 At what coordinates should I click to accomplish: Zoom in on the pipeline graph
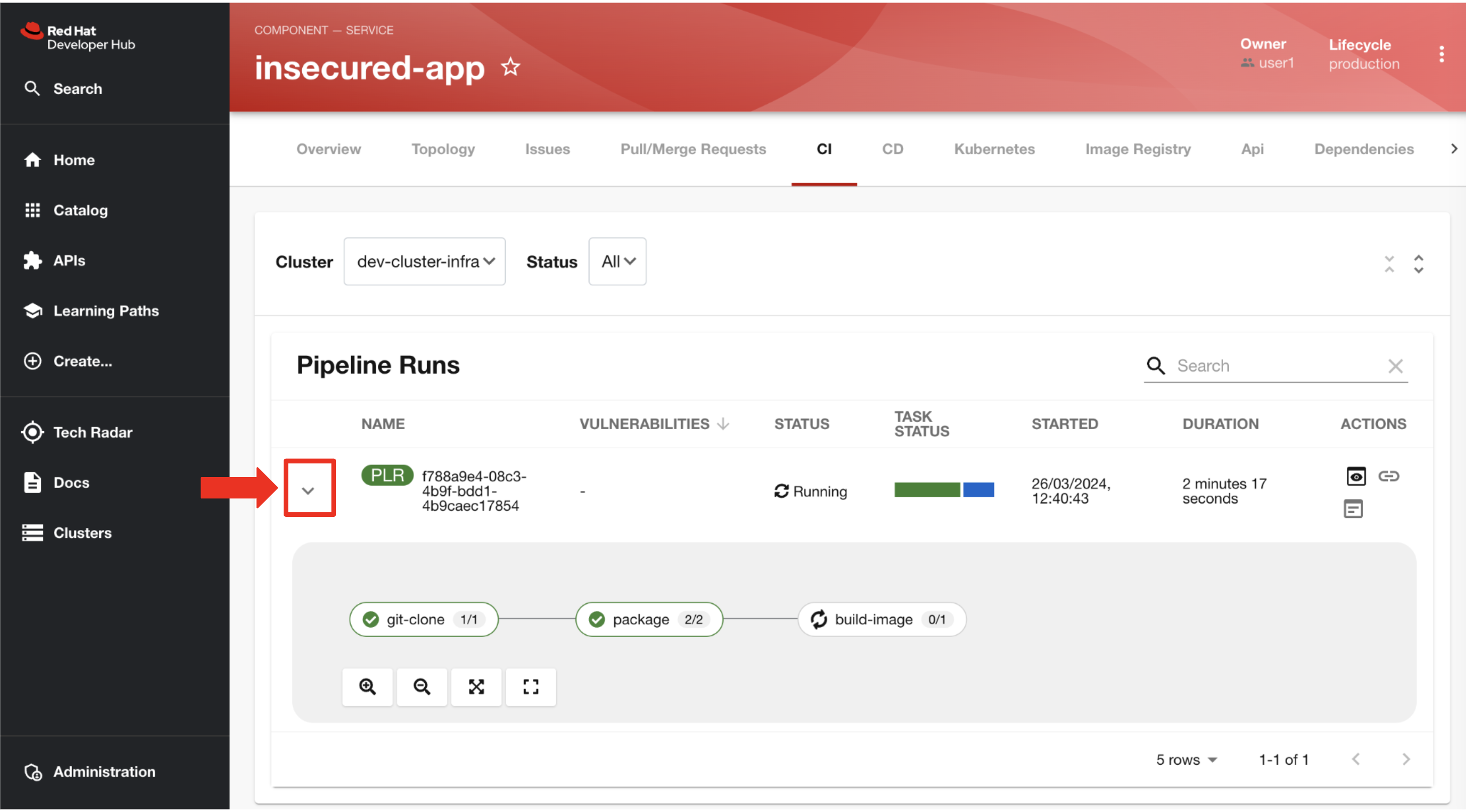click(x=367, y=688)
